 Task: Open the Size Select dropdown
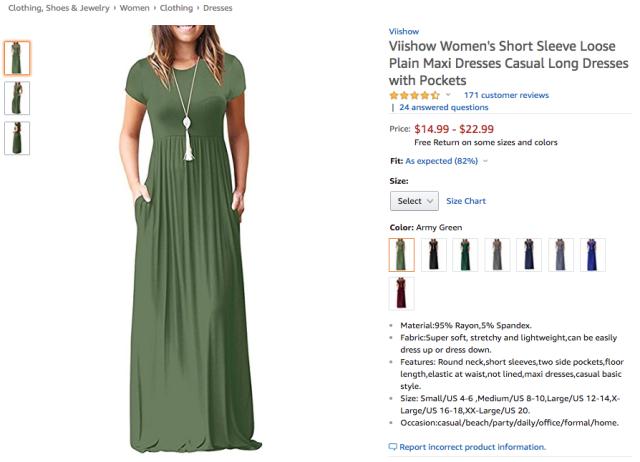click(x=414, y=201)
